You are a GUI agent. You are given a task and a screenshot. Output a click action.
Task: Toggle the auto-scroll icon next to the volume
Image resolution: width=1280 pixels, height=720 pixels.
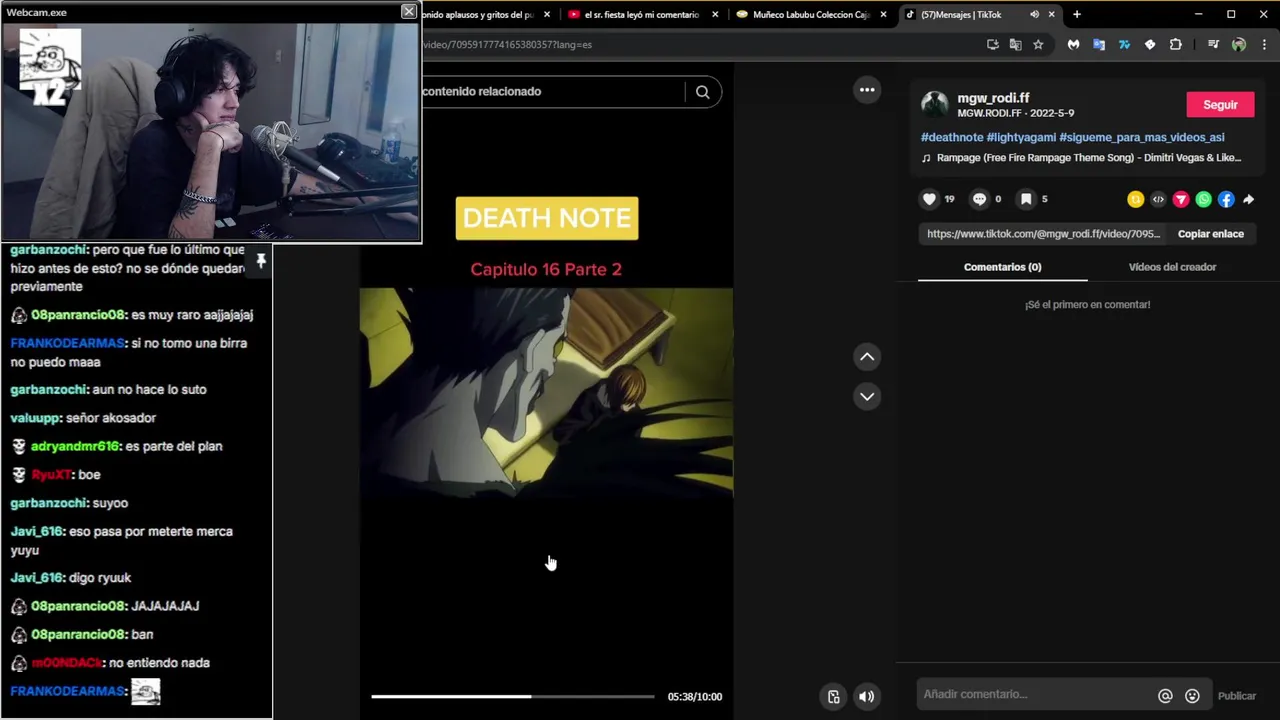[x=834, y=697]
